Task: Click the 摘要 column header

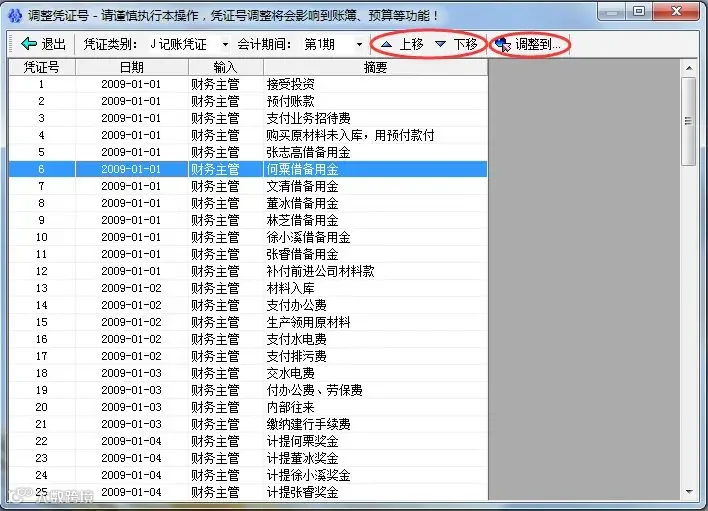Action: (375, 67)
